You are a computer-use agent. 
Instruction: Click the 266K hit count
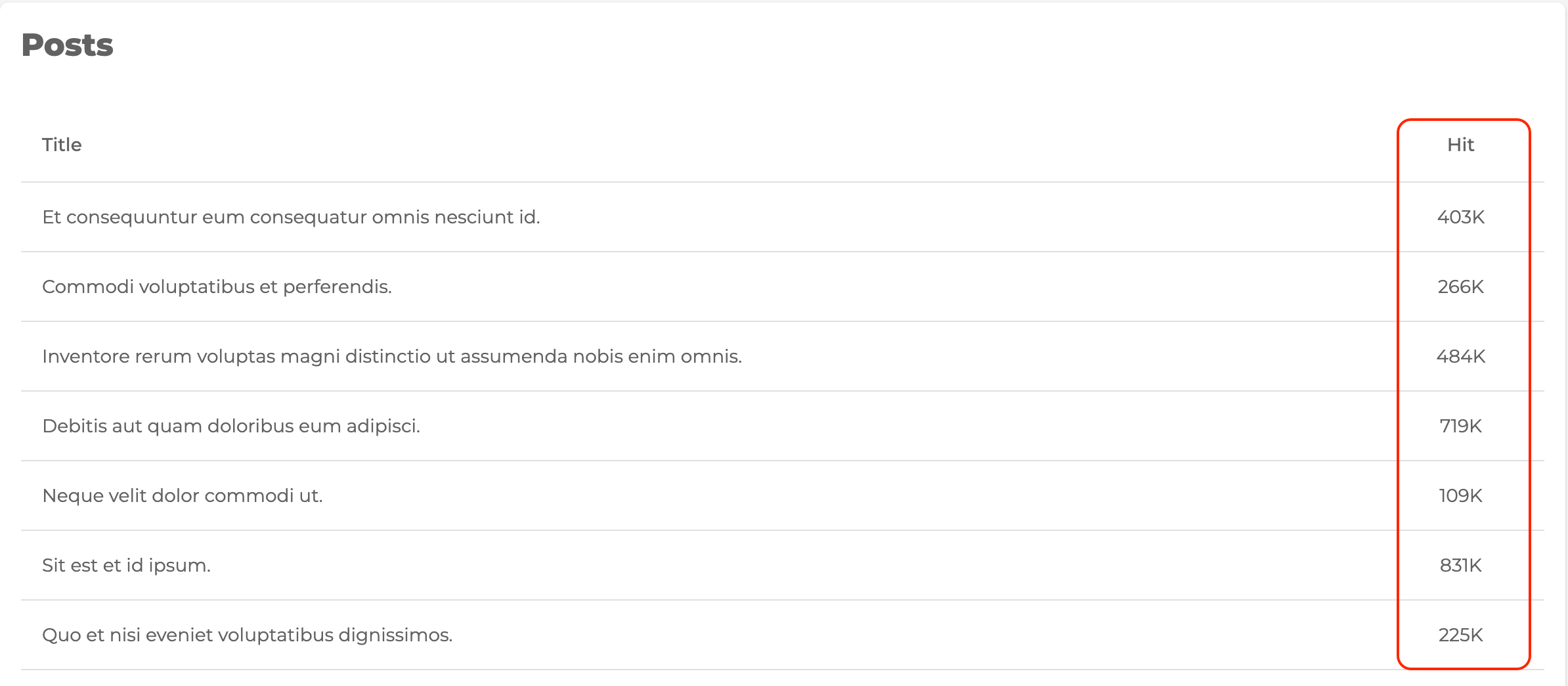click(1460, 286)
